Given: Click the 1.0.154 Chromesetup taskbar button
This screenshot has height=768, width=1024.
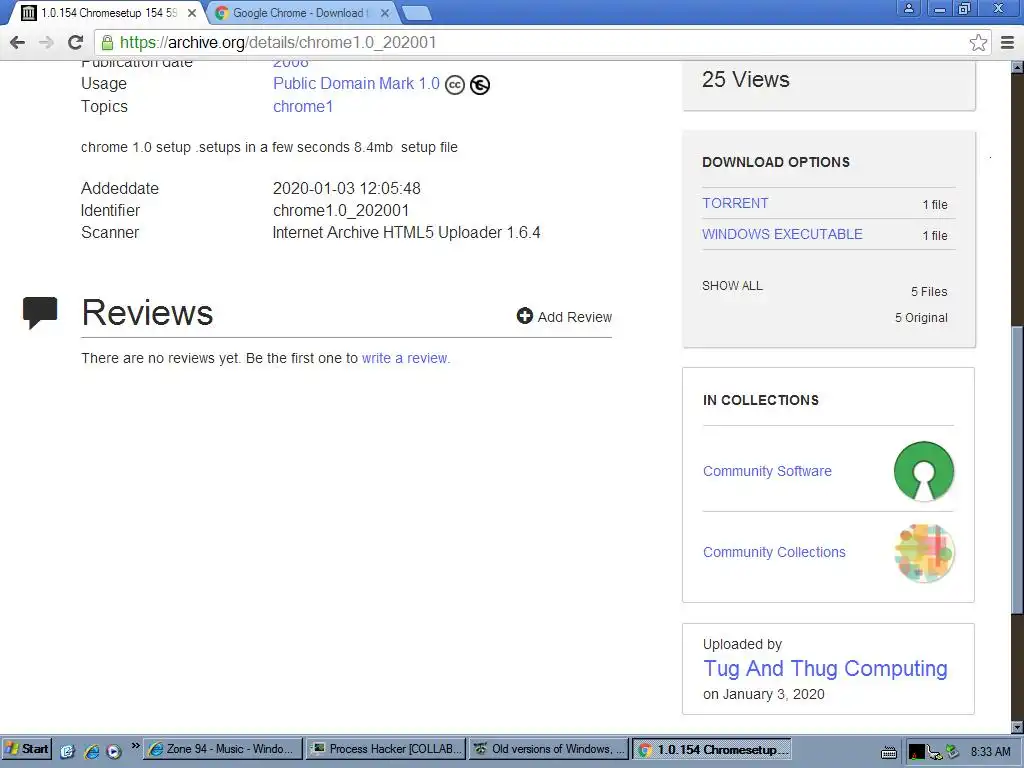Looking at the screenshot, I should (711, 749).
